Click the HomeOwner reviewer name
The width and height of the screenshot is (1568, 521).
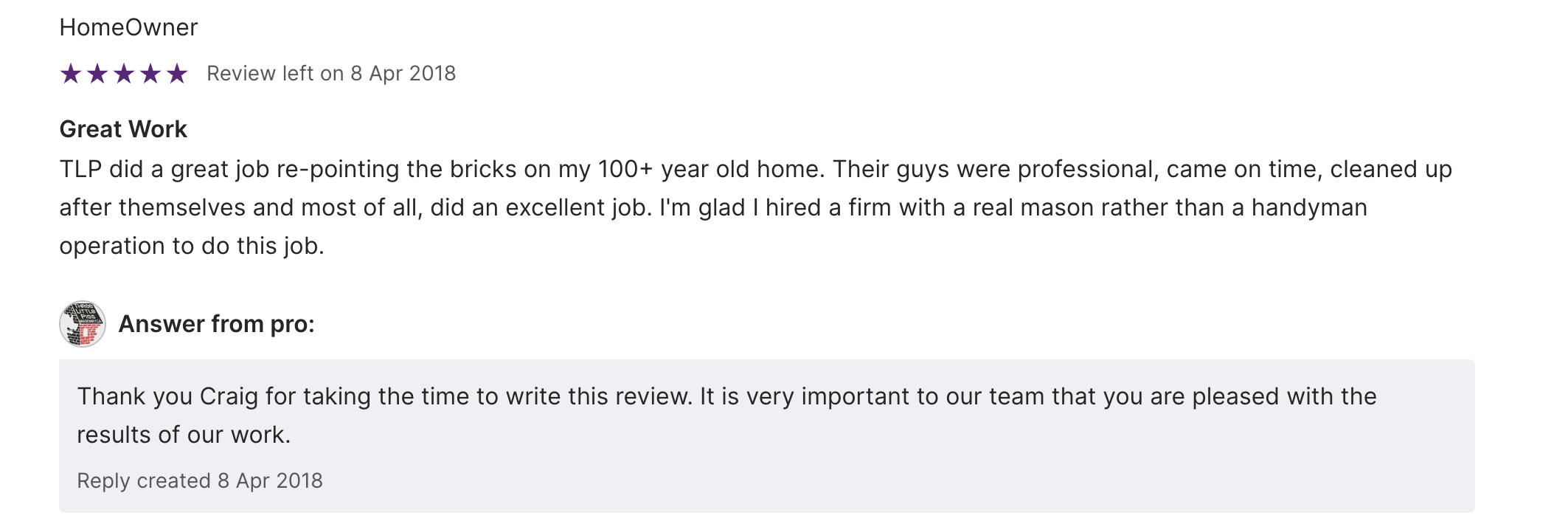[128, 27]
